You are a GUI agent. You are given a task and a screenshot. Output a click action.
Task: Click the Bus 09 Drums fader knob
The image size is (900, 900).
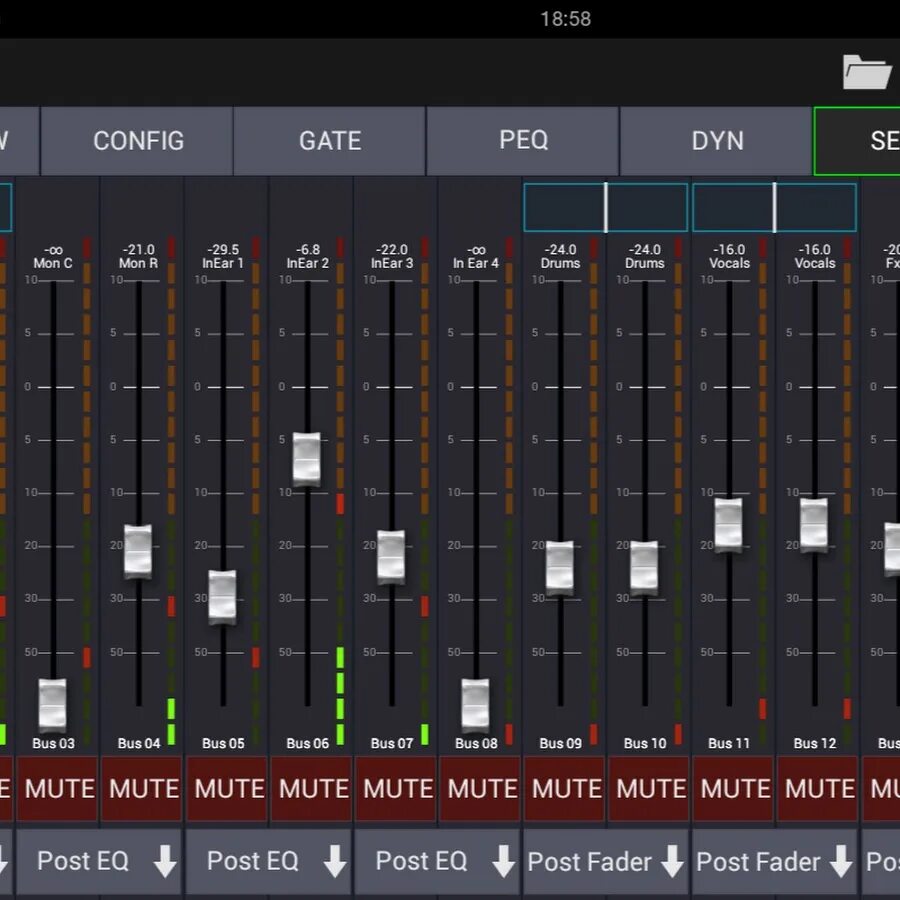point(560,567)
